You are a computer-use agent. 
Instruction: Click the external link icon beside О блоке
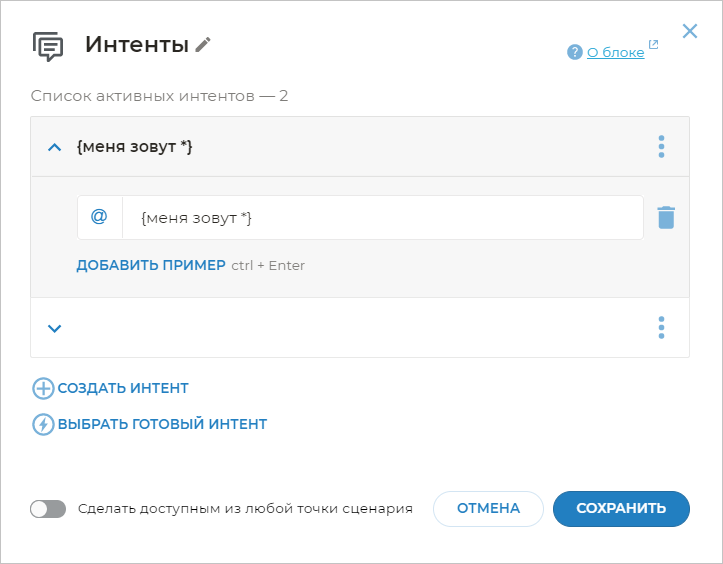654,45
